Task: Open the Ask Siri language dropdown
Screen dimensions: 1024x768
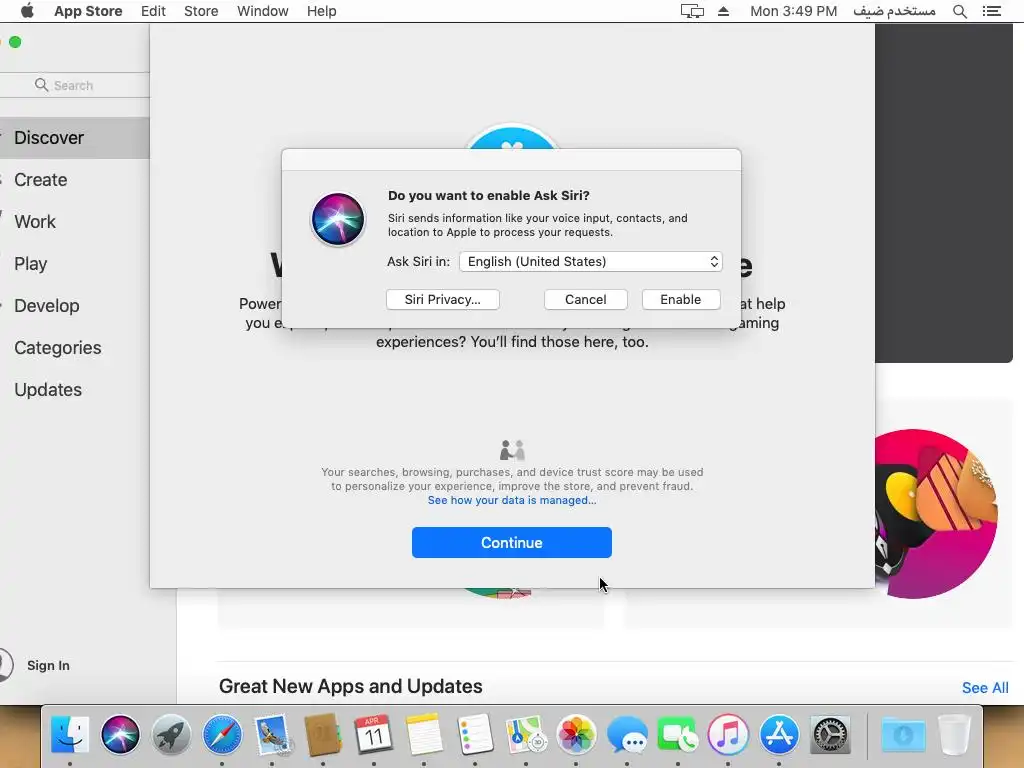Action: (x=590, y=261)
